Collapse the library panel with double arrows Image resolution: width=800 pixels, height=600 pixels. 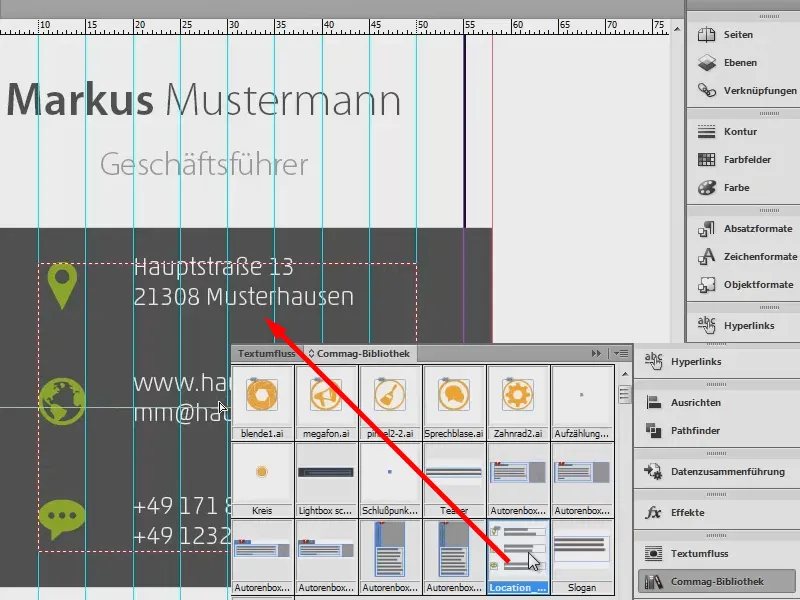coord(596,353)
